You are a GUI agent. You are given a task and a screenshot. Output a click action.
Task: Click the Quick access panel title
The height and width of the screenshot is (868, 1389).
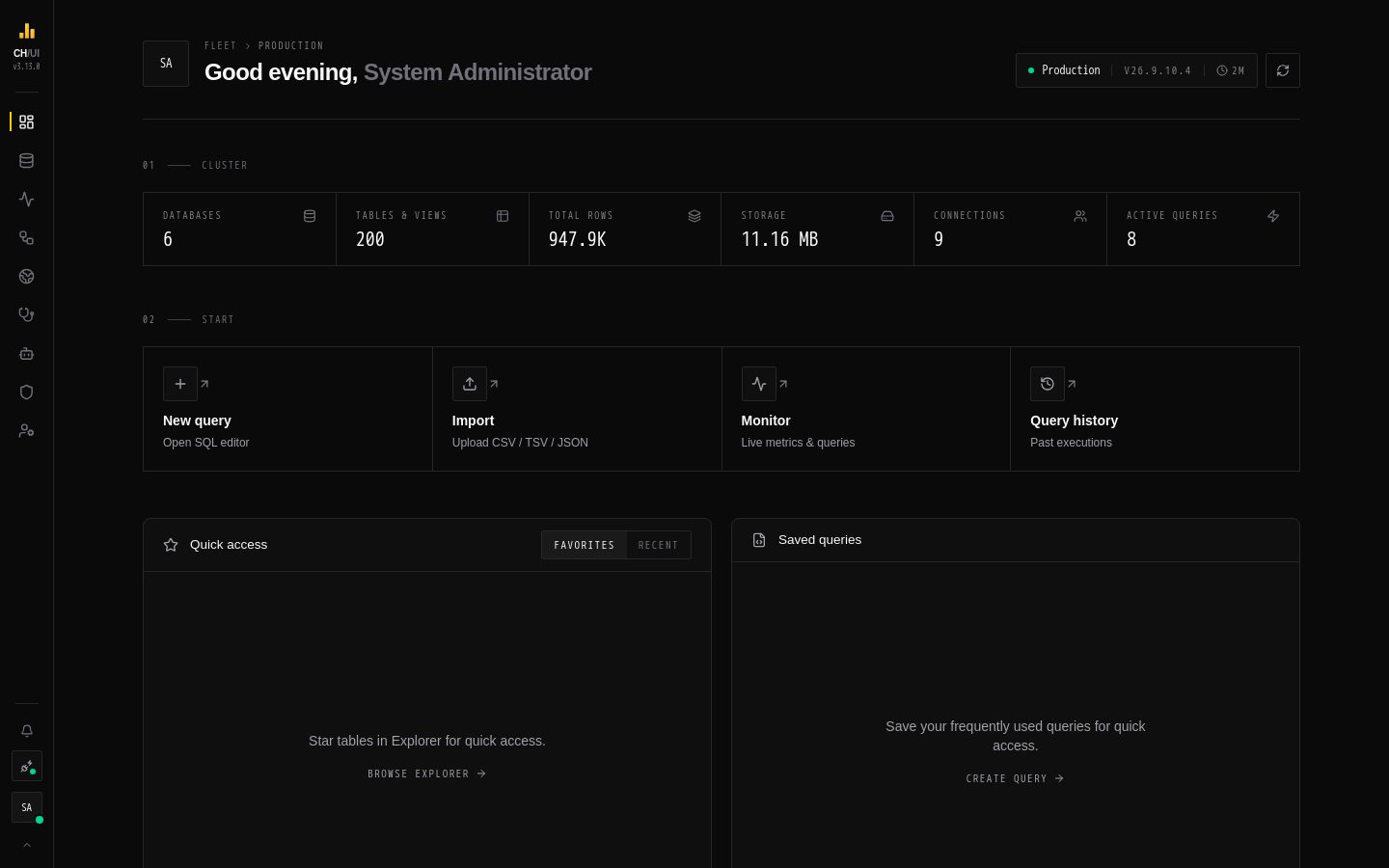click(x=229, y=545)
